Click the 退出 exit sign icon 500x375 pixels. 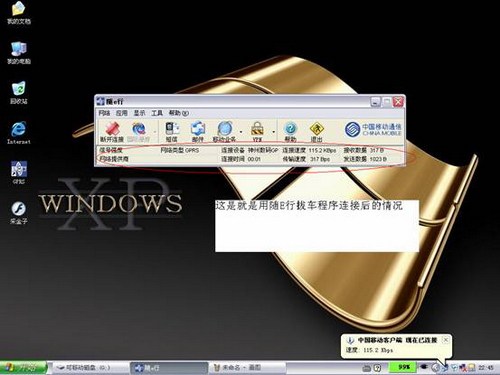click(x=317, y=131)
